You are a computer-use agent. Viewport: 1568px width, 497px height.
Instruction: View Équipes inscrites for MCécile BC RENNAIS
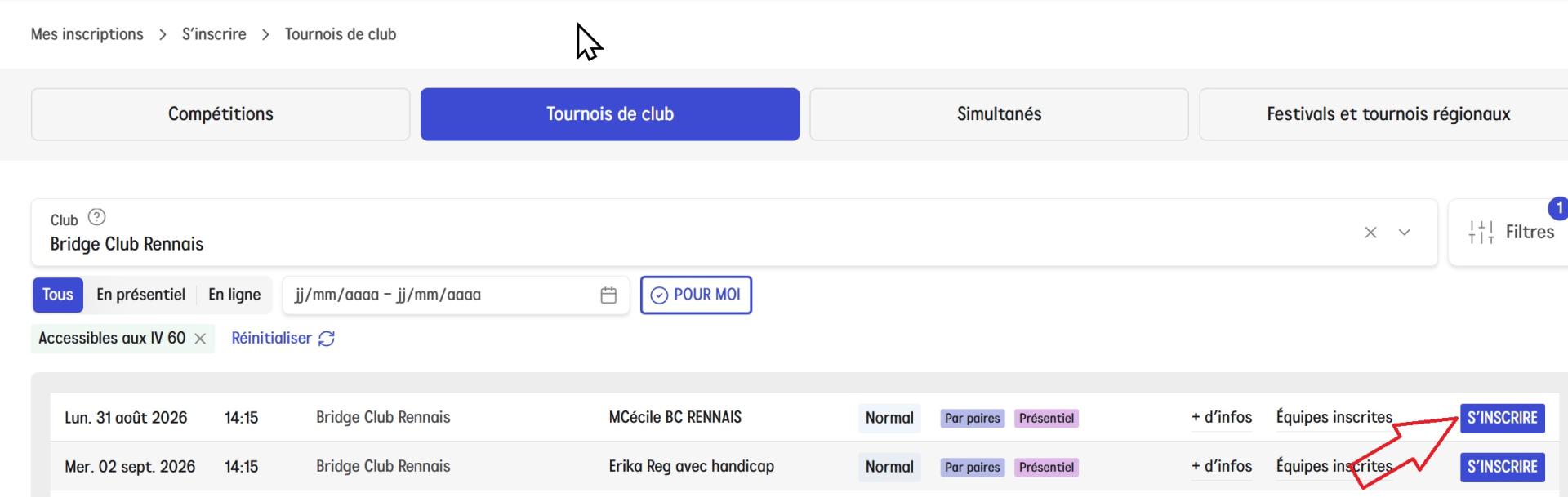pyautogui.click(x=1334, y=418)
